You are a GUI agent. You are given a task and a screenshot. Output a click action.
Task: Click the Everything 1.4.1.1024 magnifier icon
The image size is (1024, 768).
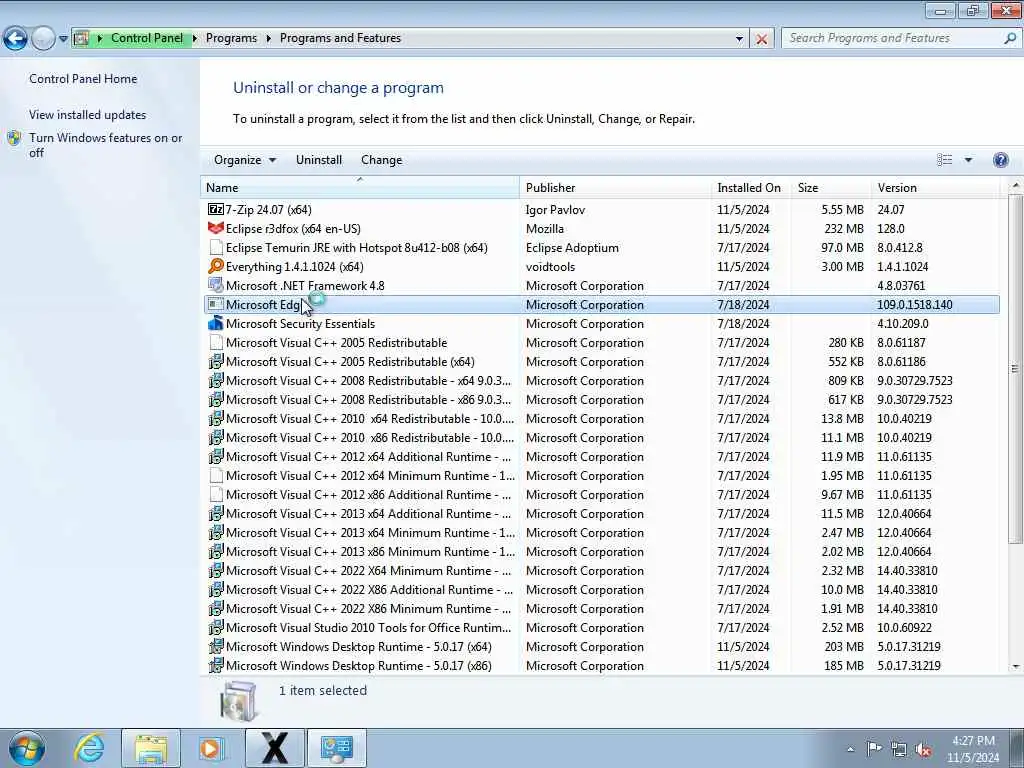coord(216,266)
